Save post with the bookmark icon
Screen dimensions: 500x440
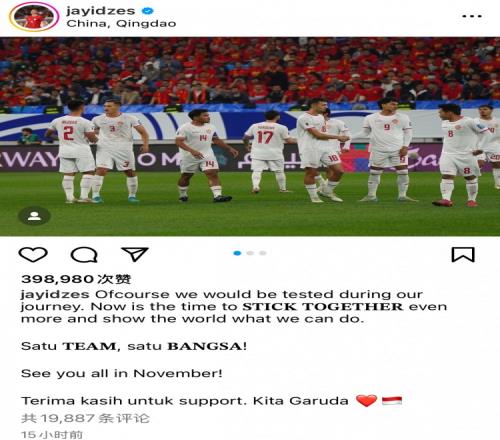(463, 255)
